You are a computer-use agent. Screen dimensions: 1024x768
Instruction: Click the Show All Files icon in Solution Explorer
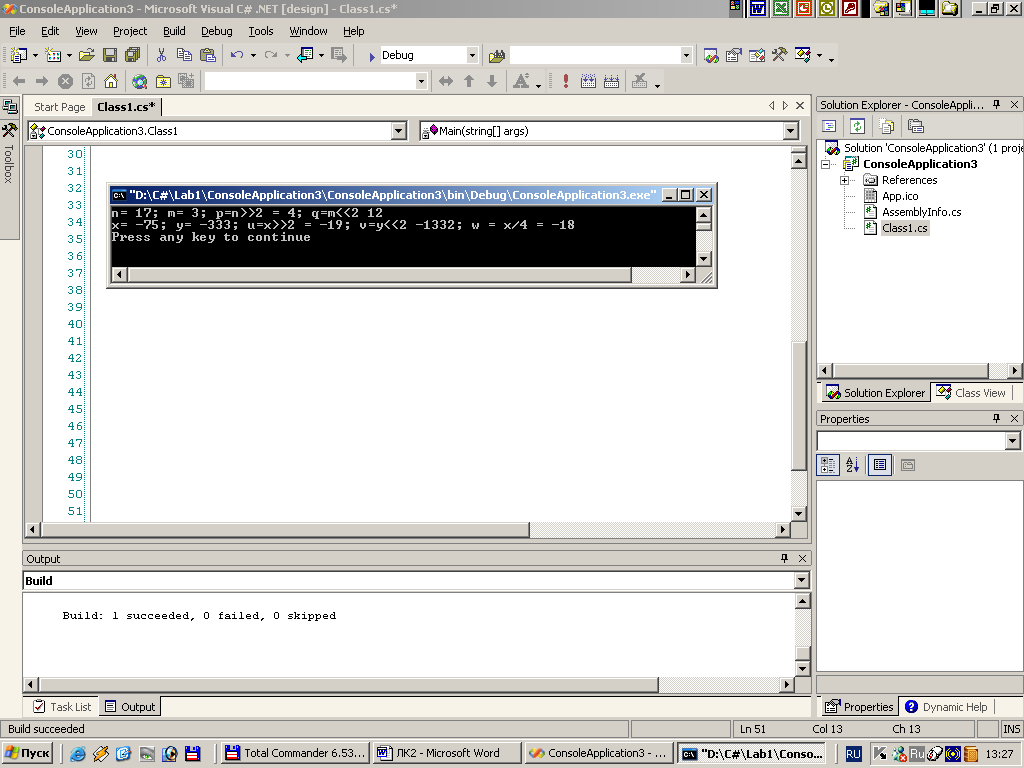pyautogui.click(x=887, y=126)
